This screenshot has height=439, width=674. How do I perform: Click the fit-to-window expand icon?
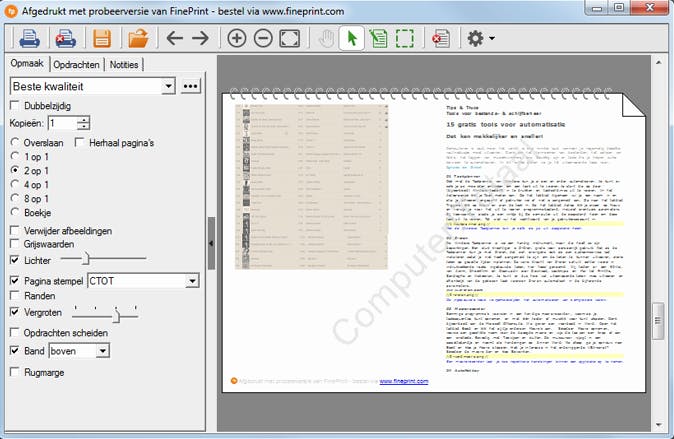coord(290,39)
